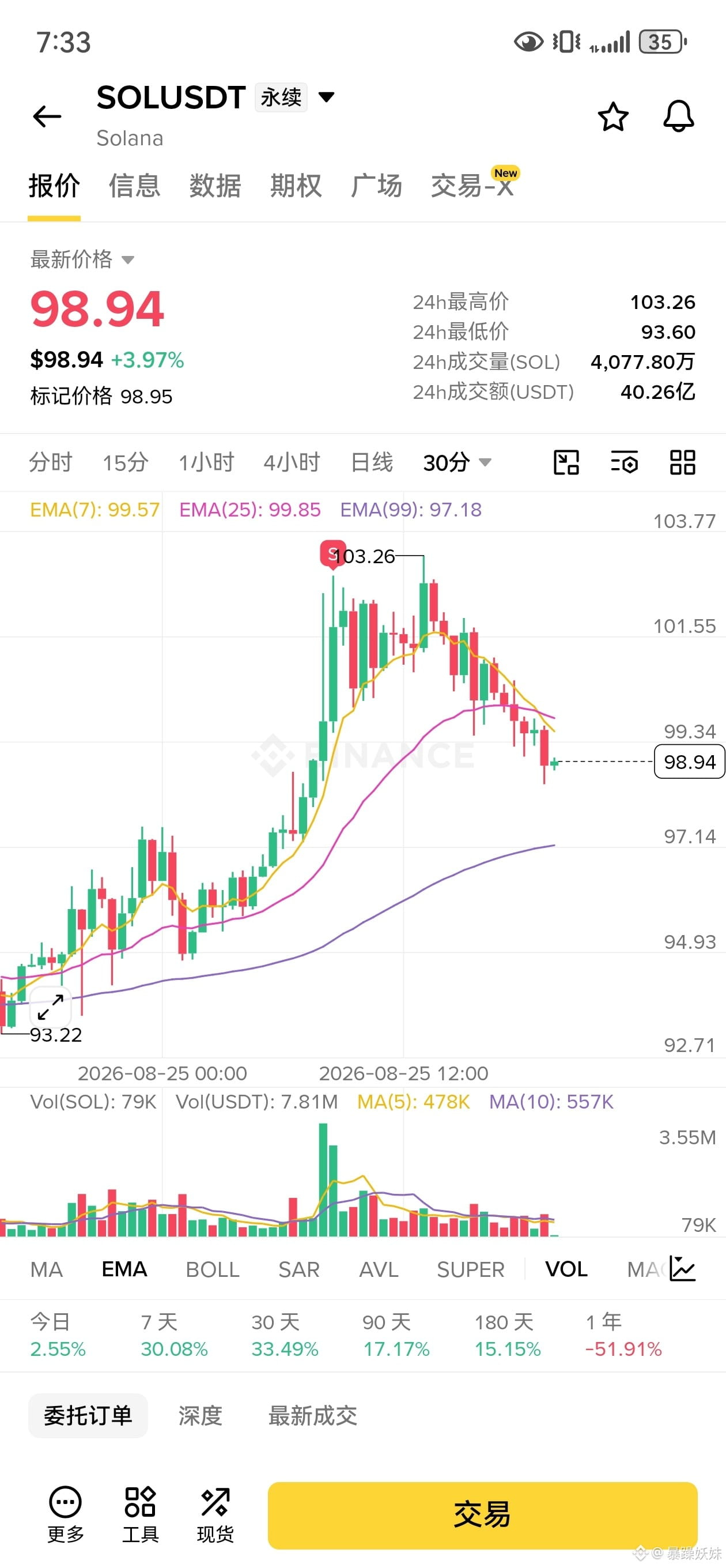Tap the vibrate mode icon in status bar

(x=566, y=42)
